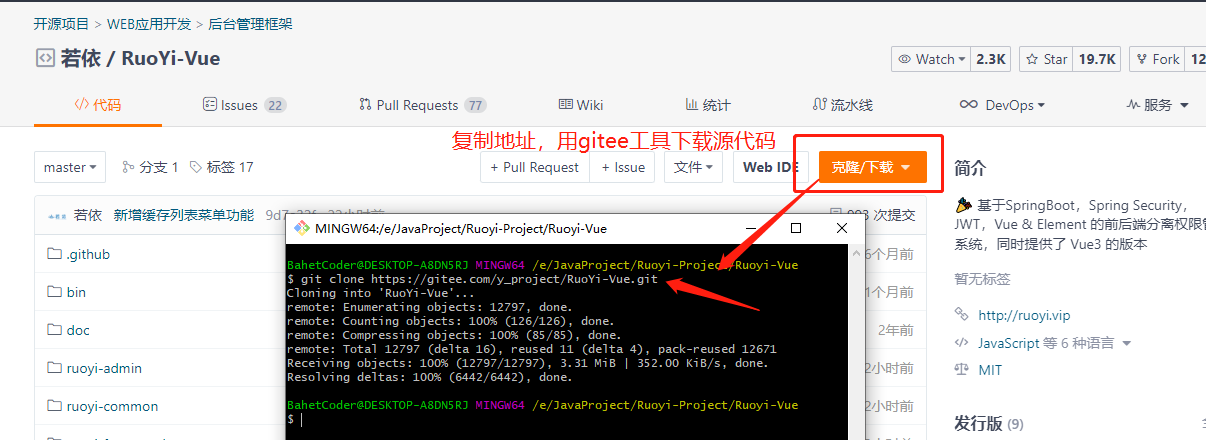Click the tag icon beside 标签 17
The image size is (1206, 440).
click(x=196, y=167)
